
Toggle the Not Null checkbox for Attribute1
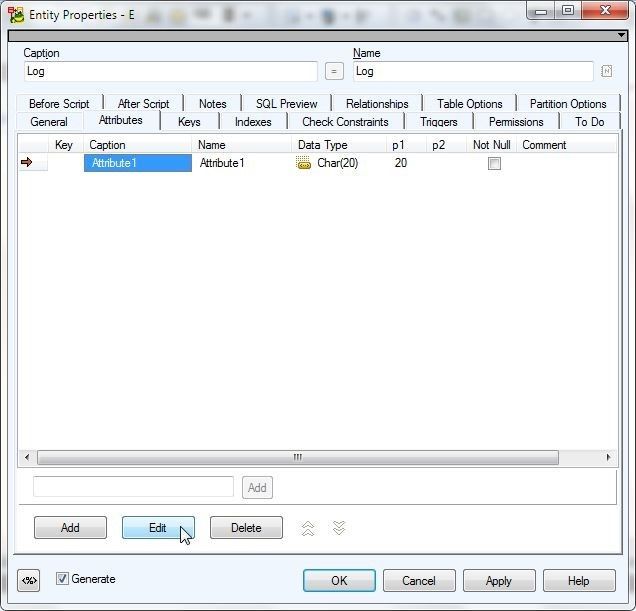(494, 164)
